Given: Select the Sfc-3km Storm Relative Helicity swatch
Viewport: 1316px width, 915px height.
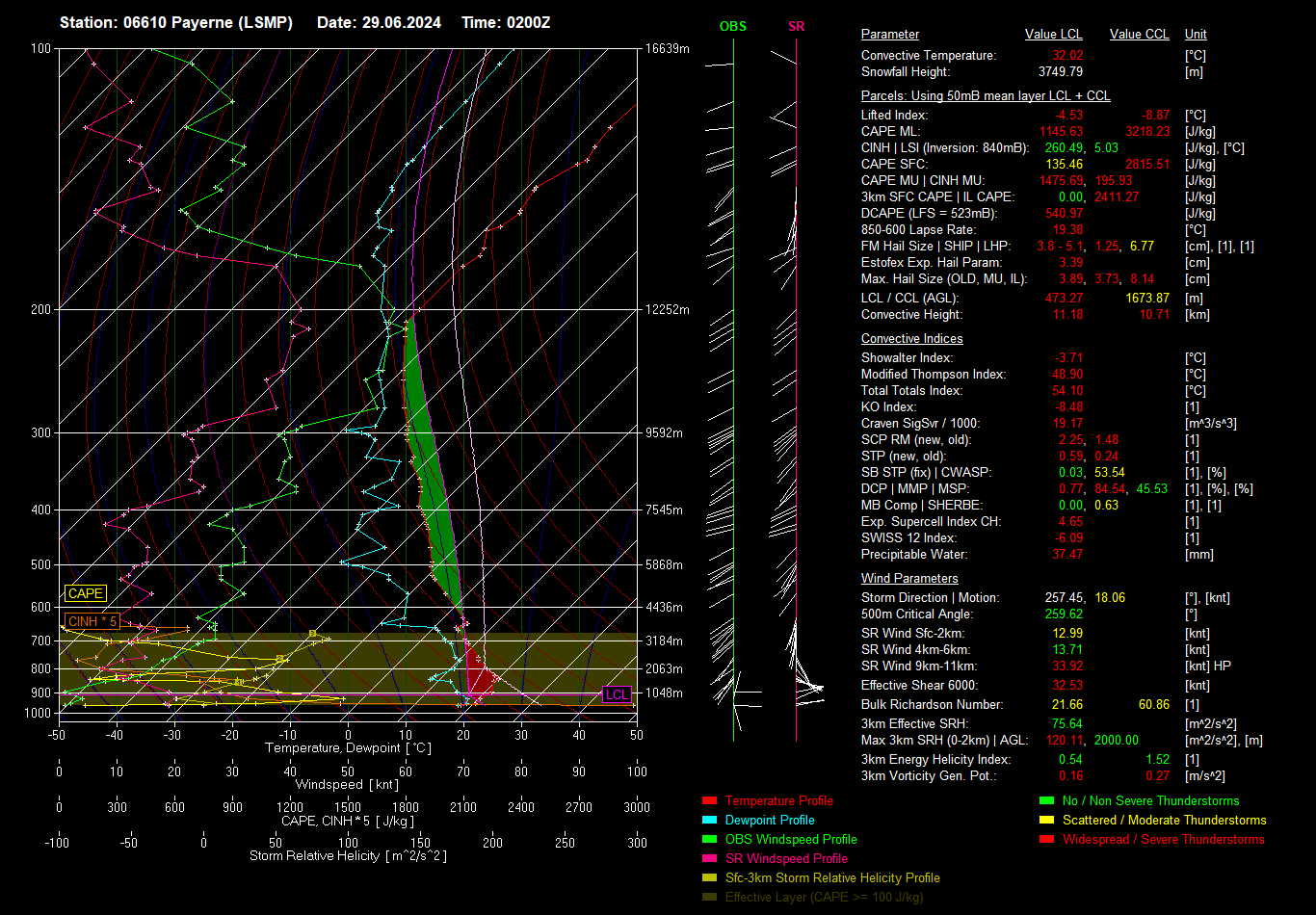Looking at the screenshot, I should [709, 878].
